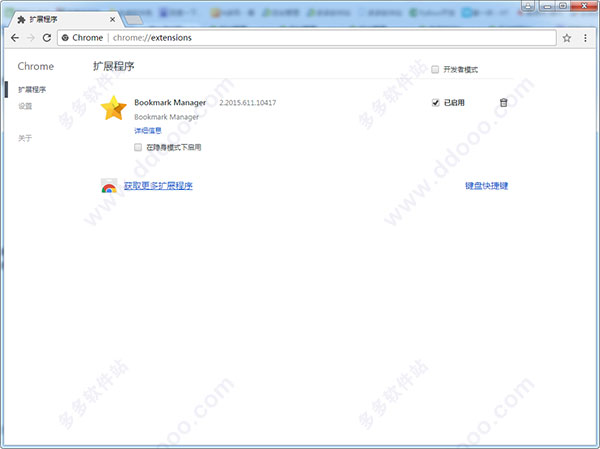The width and height of the screenshot is (600, 449).
Task: Select 设置 in the sidebar
Action: click(x=25, y=106)
